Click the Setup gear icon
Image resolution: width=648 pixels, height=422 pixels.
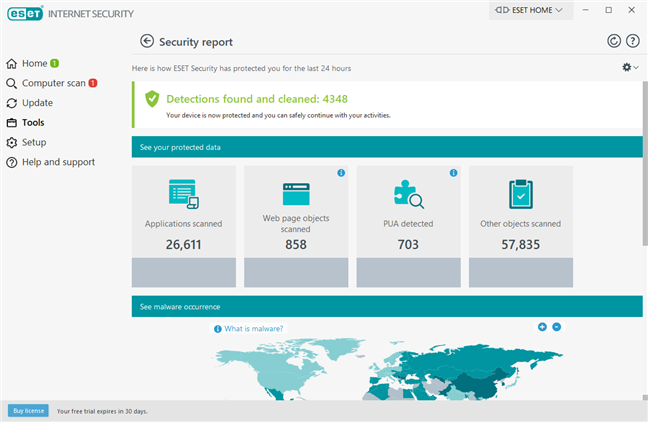[12, 143]
